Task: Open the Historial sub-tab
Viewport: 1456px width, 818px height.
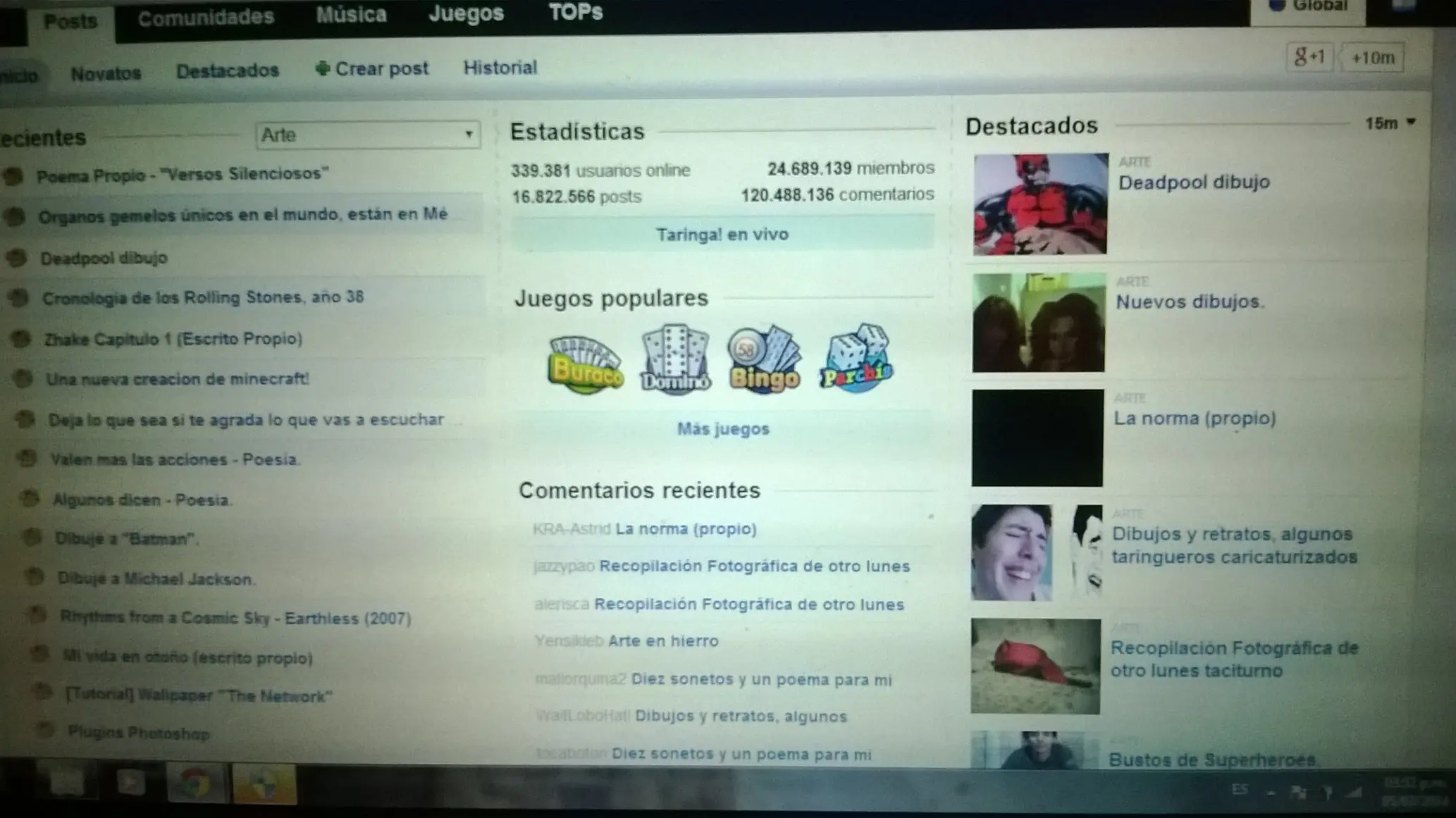Action: (x=500, y=68)
